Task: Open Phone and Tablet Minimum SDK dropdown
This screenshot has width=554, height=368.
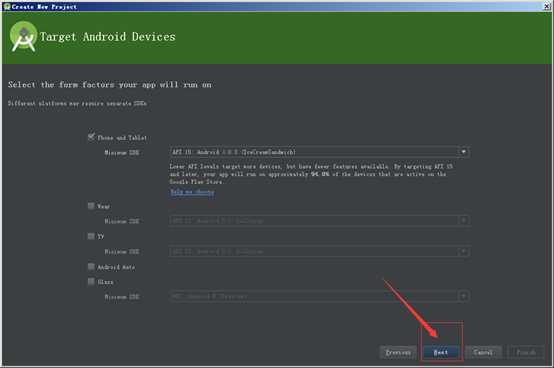Action: click(319, 152)
